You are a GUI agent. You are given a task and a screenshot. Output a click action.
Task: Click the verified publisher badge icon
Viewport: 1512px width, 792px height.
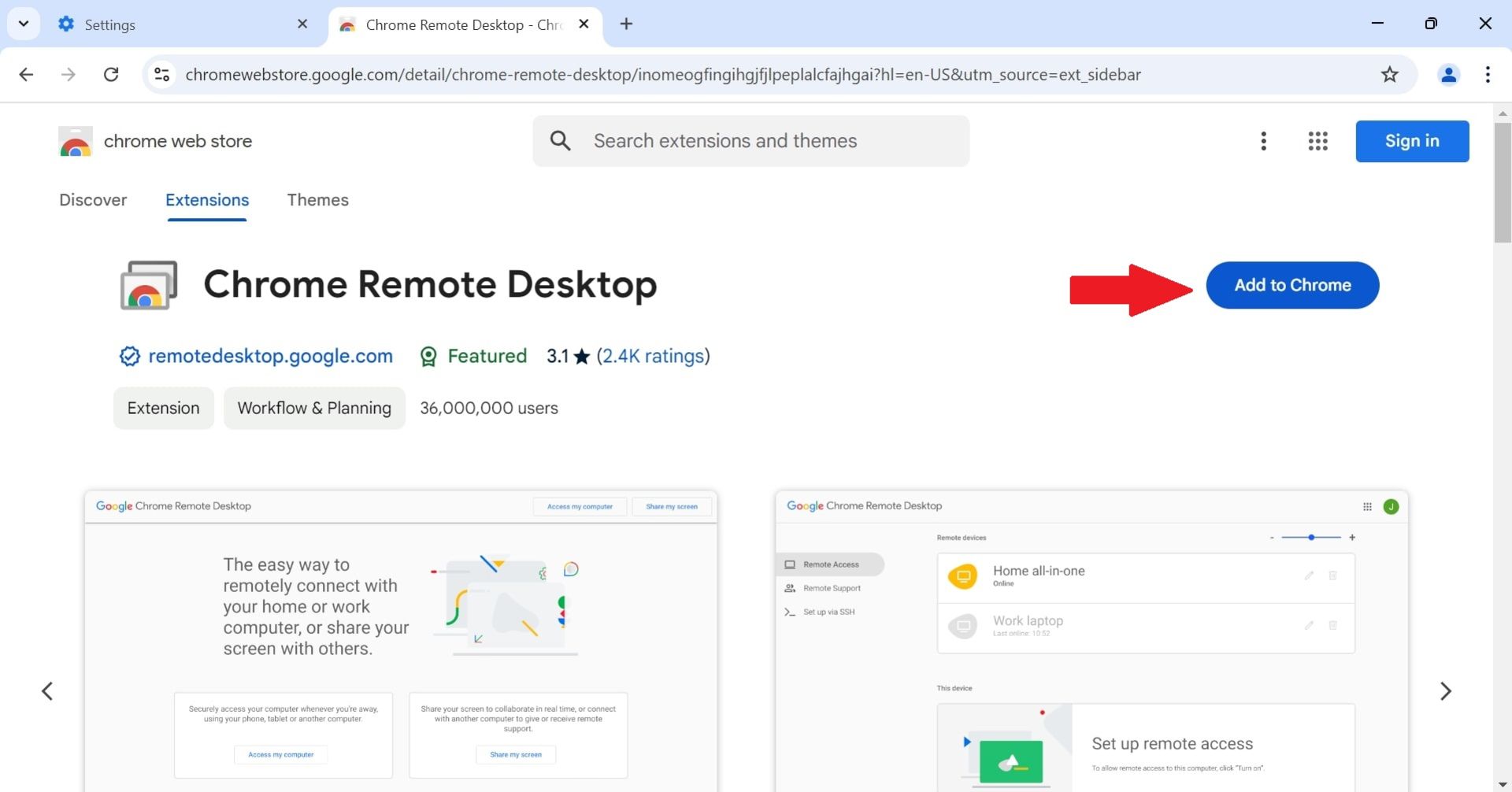130,357
